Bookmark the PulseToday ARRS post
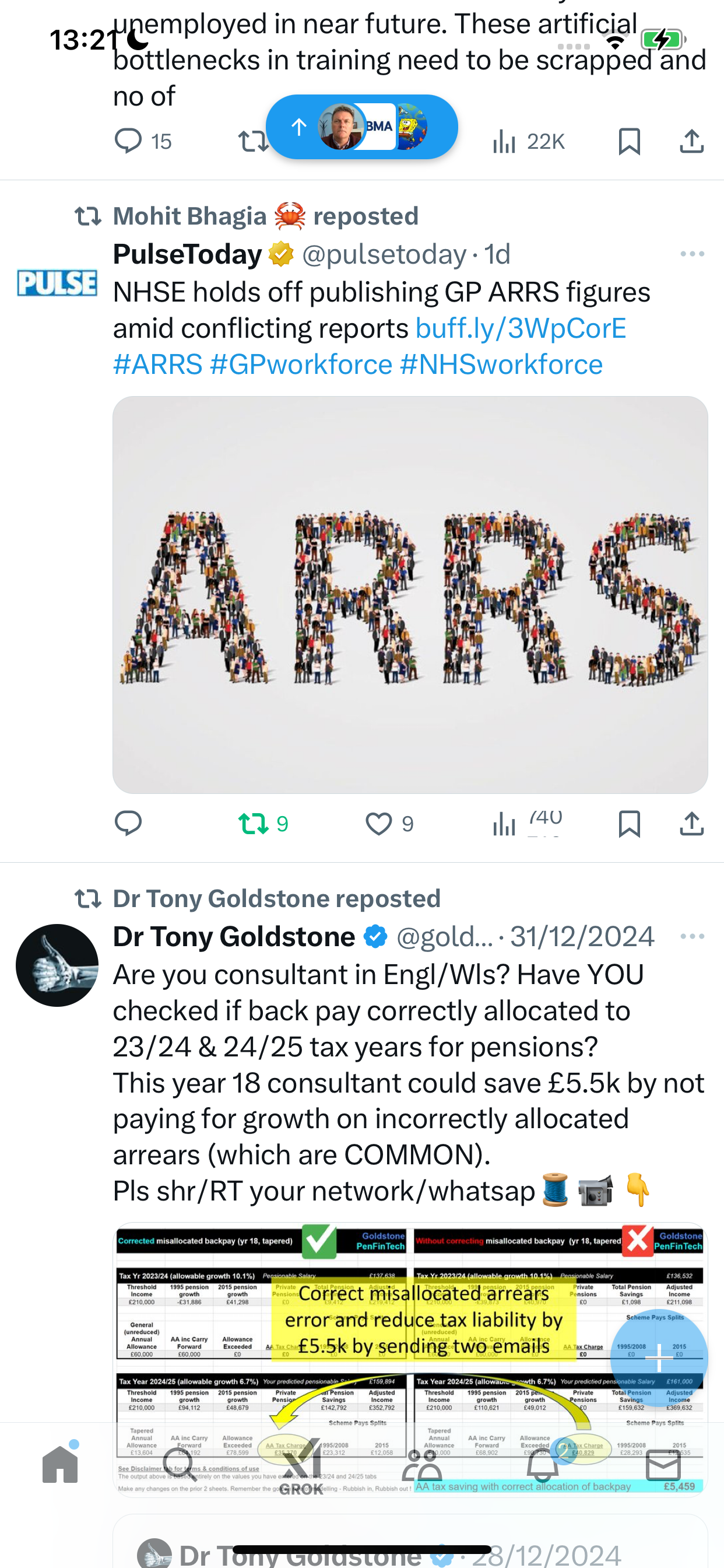The image size is (724, 1568). (629, 824)
